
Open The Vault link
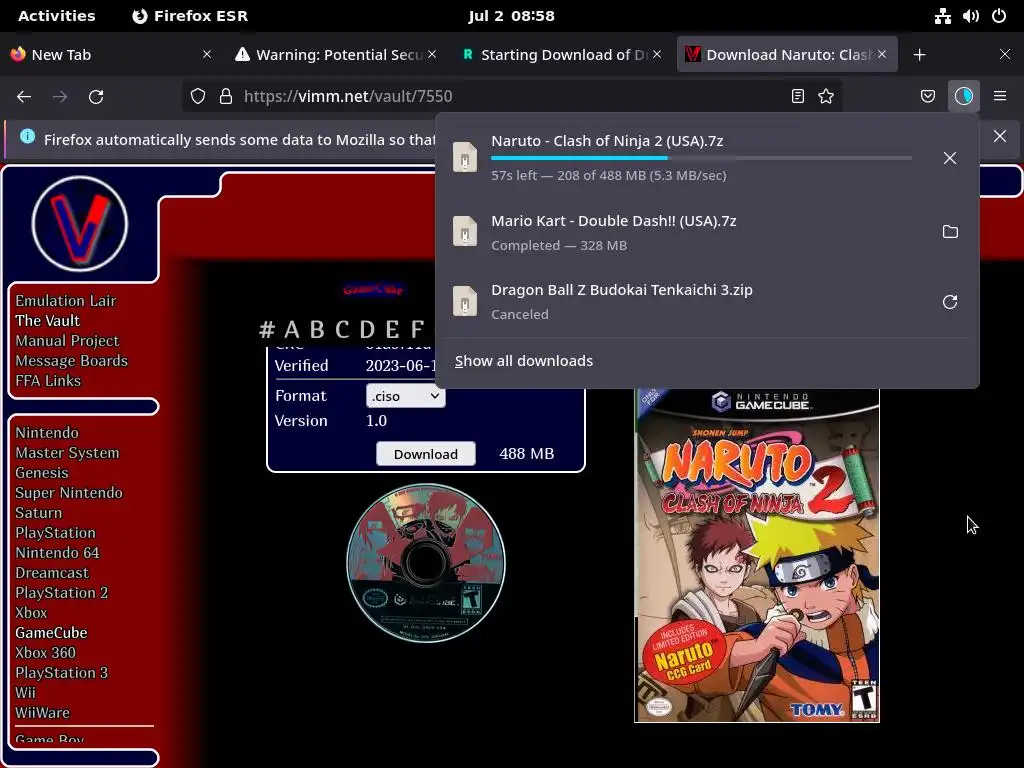click(47, 321)
